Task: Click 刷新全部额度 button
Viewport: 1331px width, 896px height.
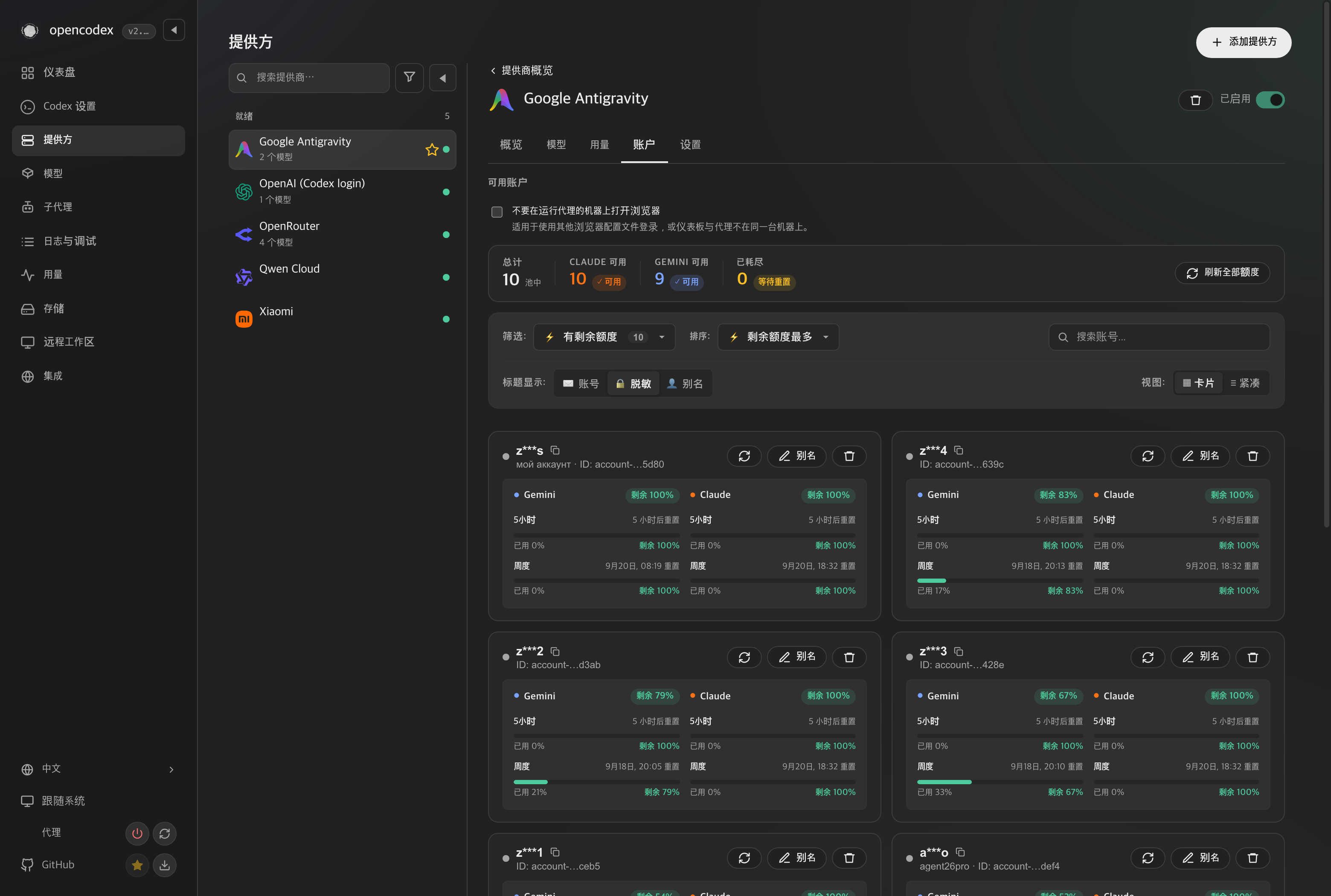Action: [1222, 273]
